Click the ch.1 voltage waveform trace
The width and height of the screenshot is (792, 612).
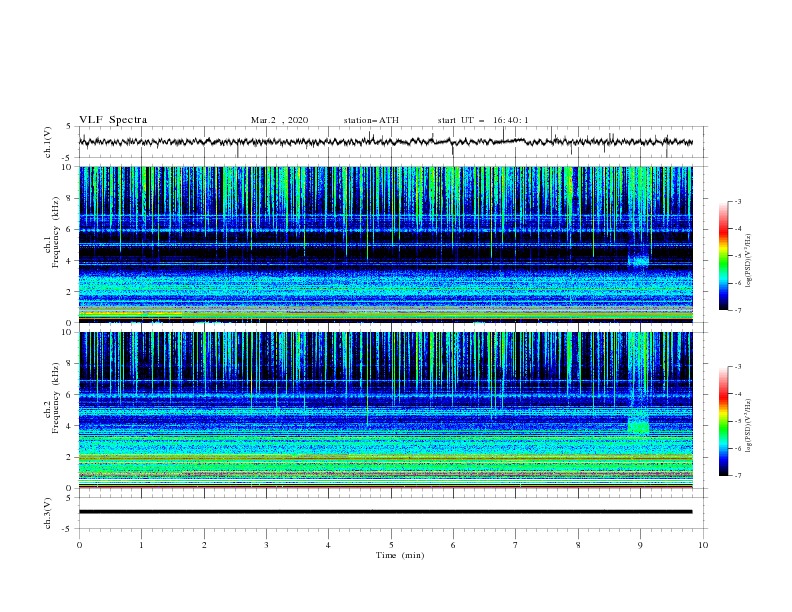[385, 142]
